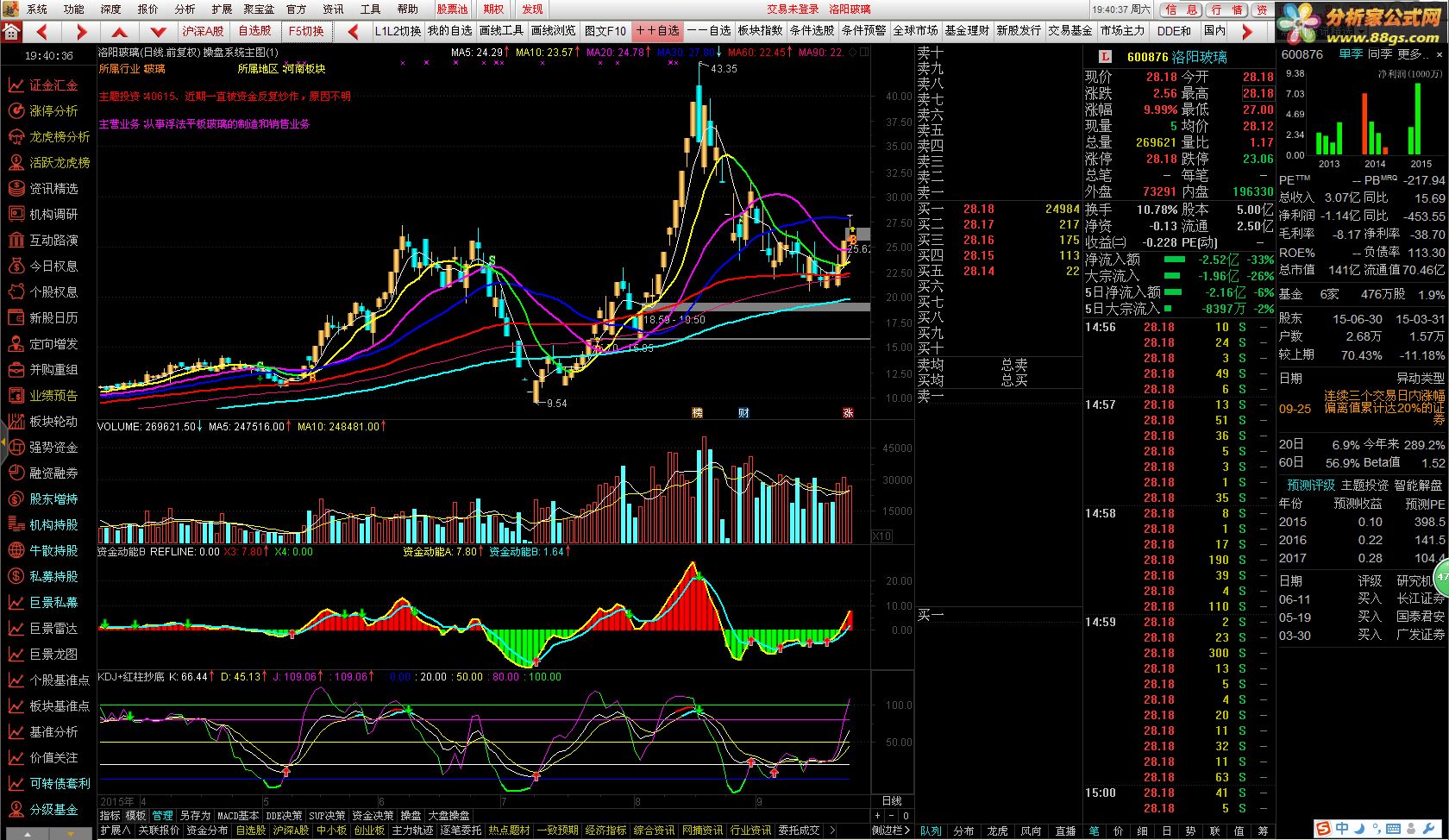Image resolution: width=1449 pixels, height=840 pixels.
Task: Go back with red left arrow
Action: pyautogui.click(x=41, y=32)
